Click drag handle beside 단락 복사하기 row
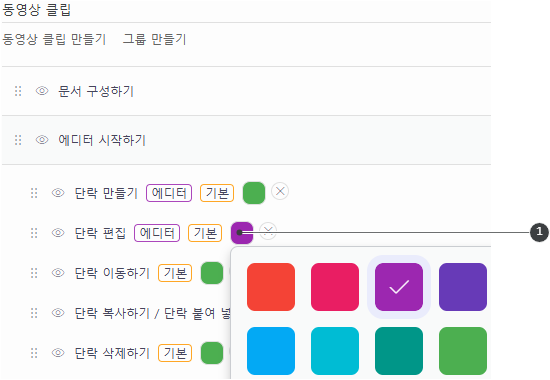This screenshot has height=380, width=550. (x=34, y=313)
